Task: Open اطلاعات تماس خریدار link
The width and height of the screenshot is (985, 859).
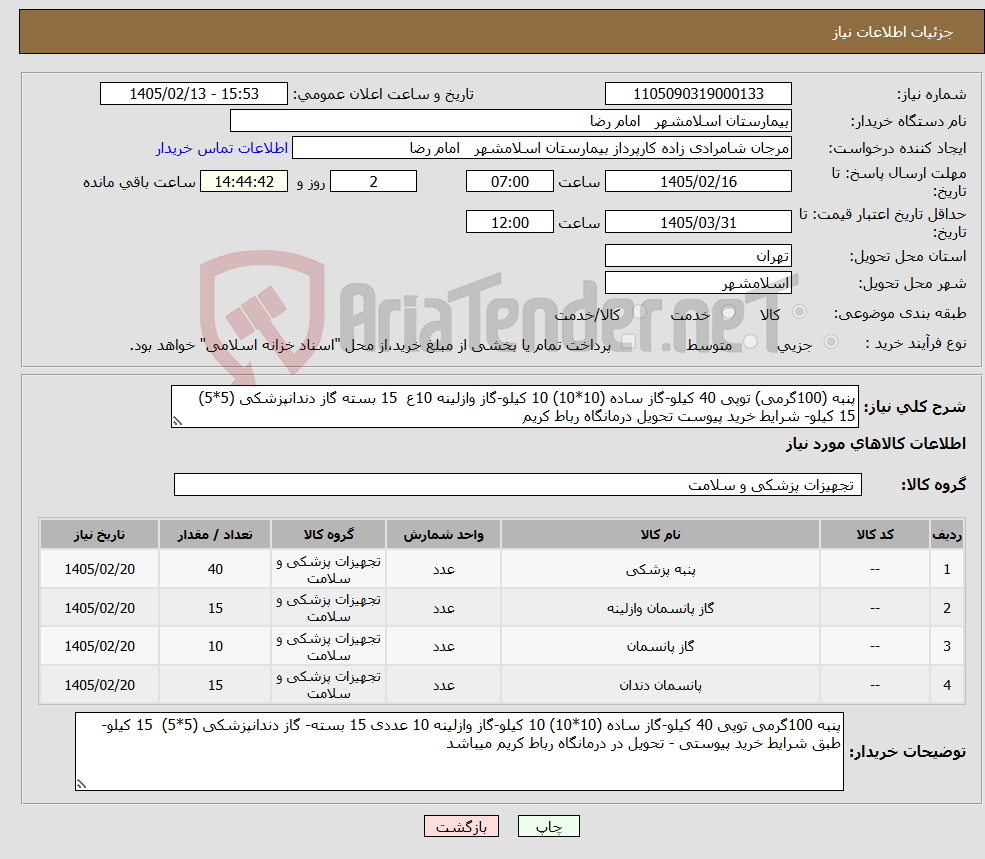Action: click(x=222, y=148)
